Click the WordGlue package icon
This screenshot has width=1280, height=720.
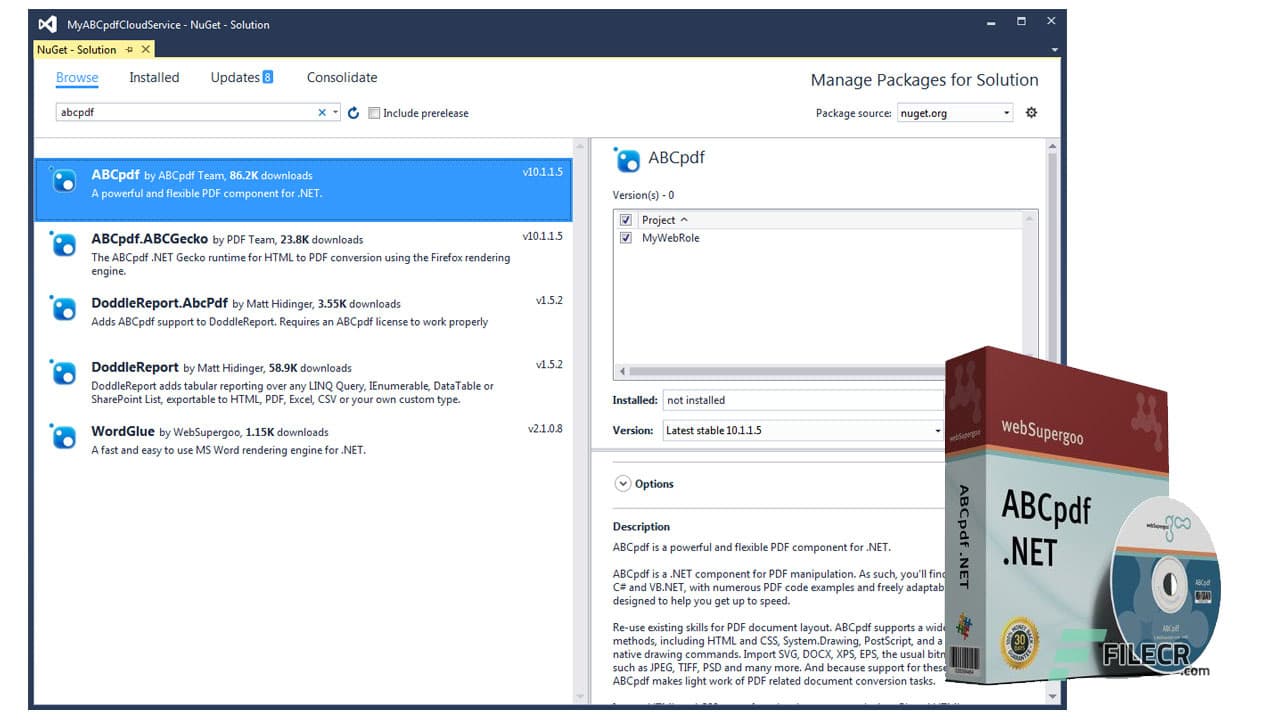click(x=63, y=437)
